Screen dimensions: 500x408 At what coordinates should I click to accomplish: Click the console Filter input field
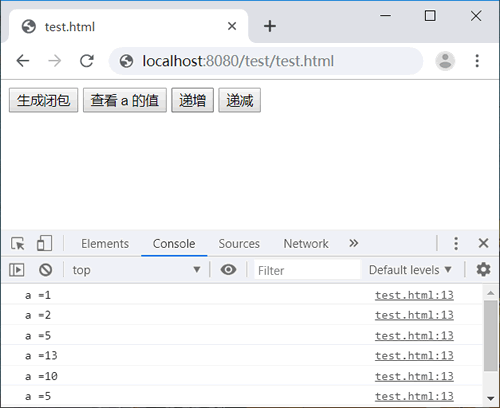[307, 270]
